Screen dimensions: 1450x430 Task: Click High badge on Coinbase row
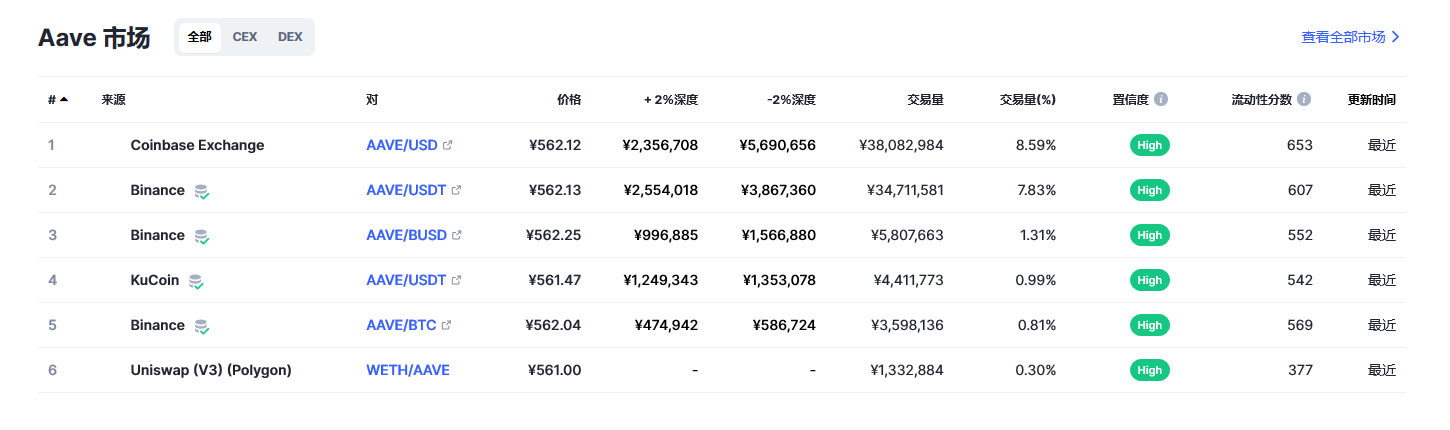coord(1150,145)
